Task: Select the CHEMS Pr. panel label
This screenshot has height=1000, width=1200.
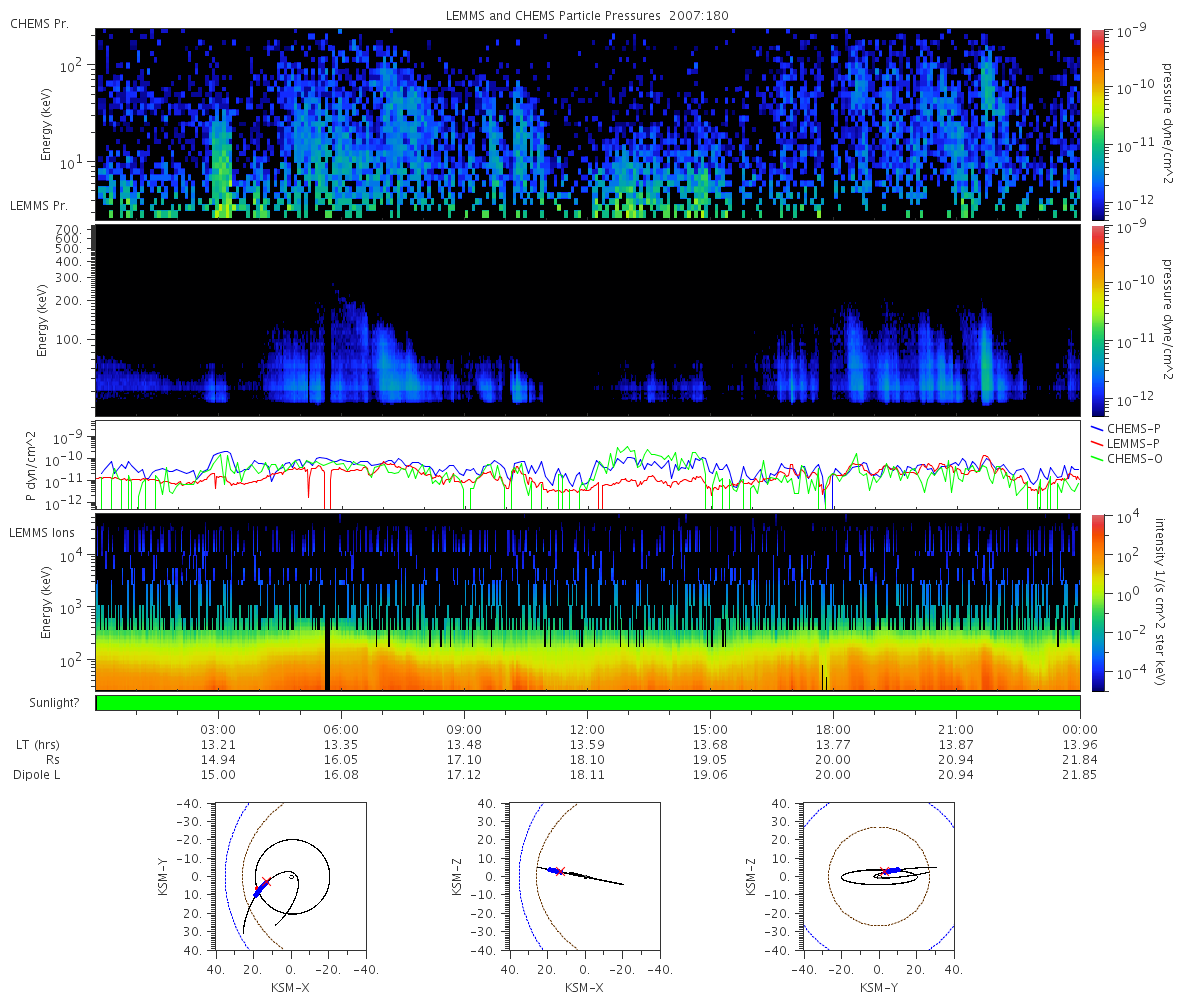Action: [x=40, y=23]
